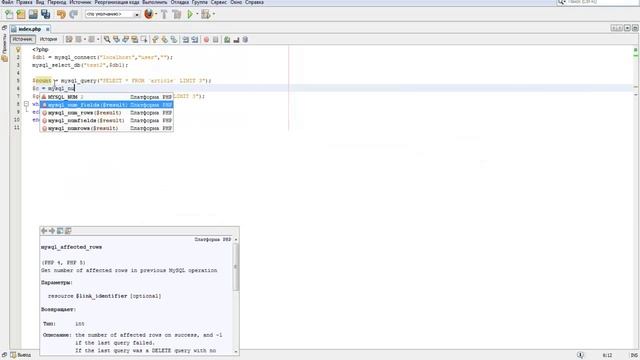Switch to the Источник source view
The width and height of the screenshot is (640, 360).
click(23, 39)
